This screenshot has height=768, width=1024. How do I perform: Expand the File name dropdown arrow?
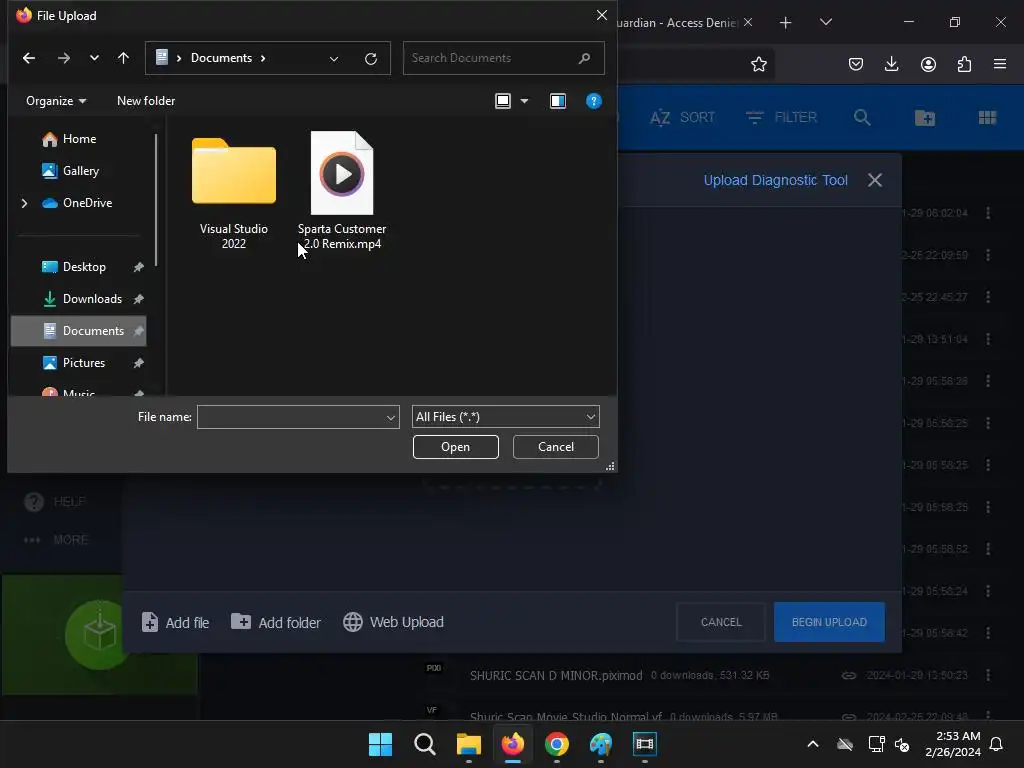391,417
